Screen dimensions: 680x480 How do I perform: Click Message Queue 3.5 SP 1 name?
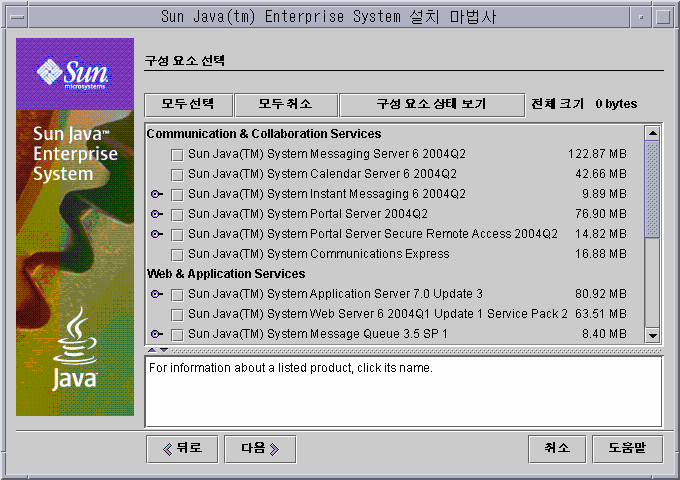[317, 334]
